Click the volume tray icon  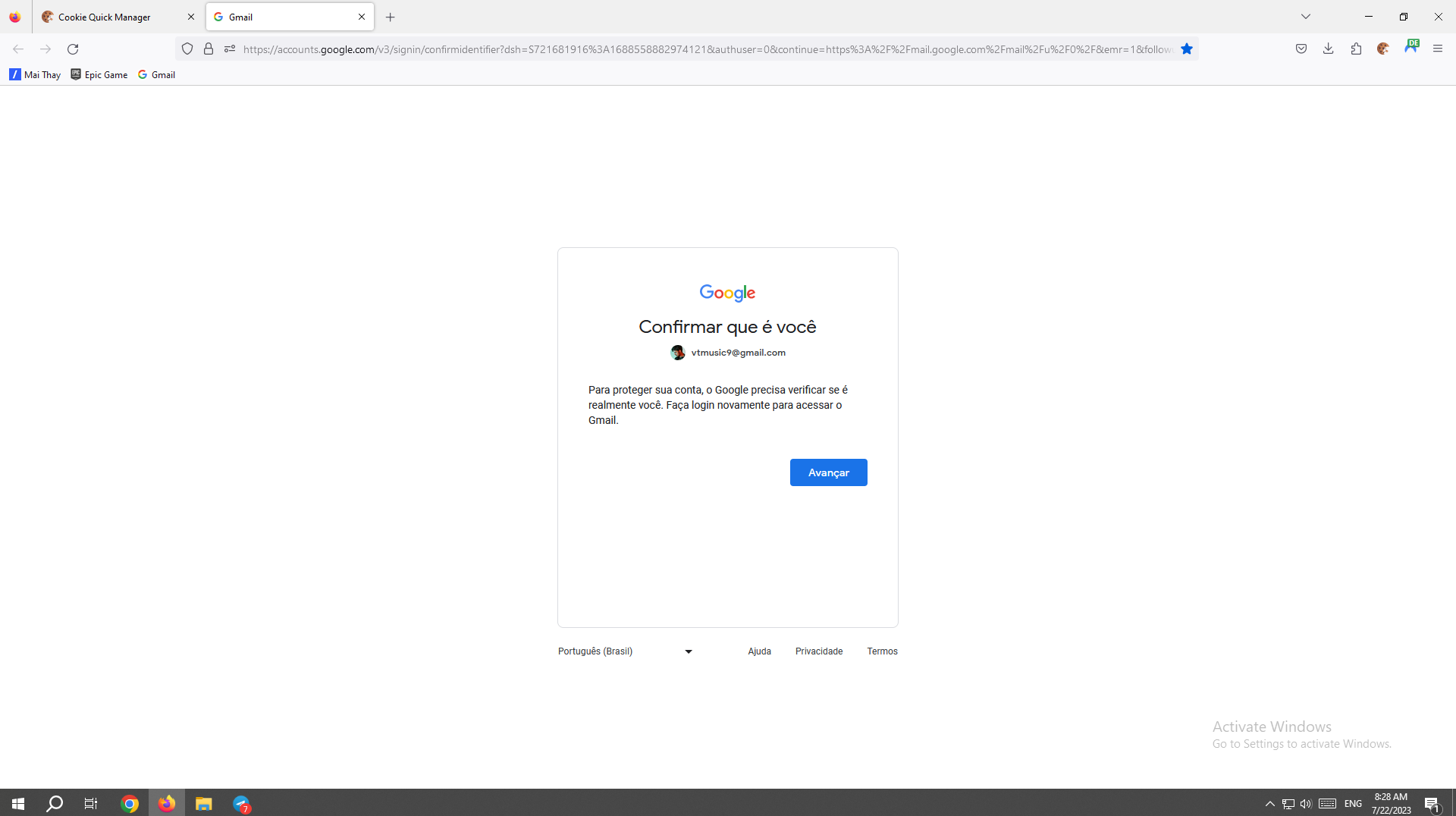(1306, 803)
